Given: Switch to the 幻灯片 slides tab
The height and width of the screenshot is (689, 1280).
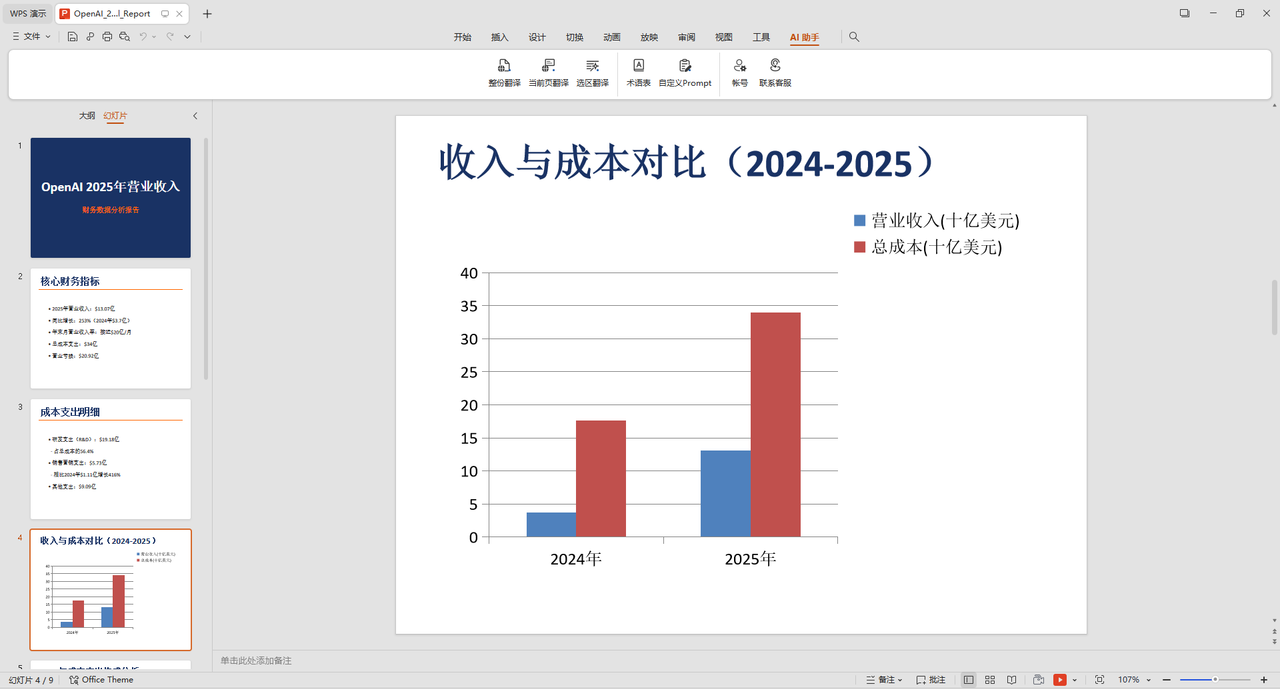Looking at the screenshot, I should point(116,116).
